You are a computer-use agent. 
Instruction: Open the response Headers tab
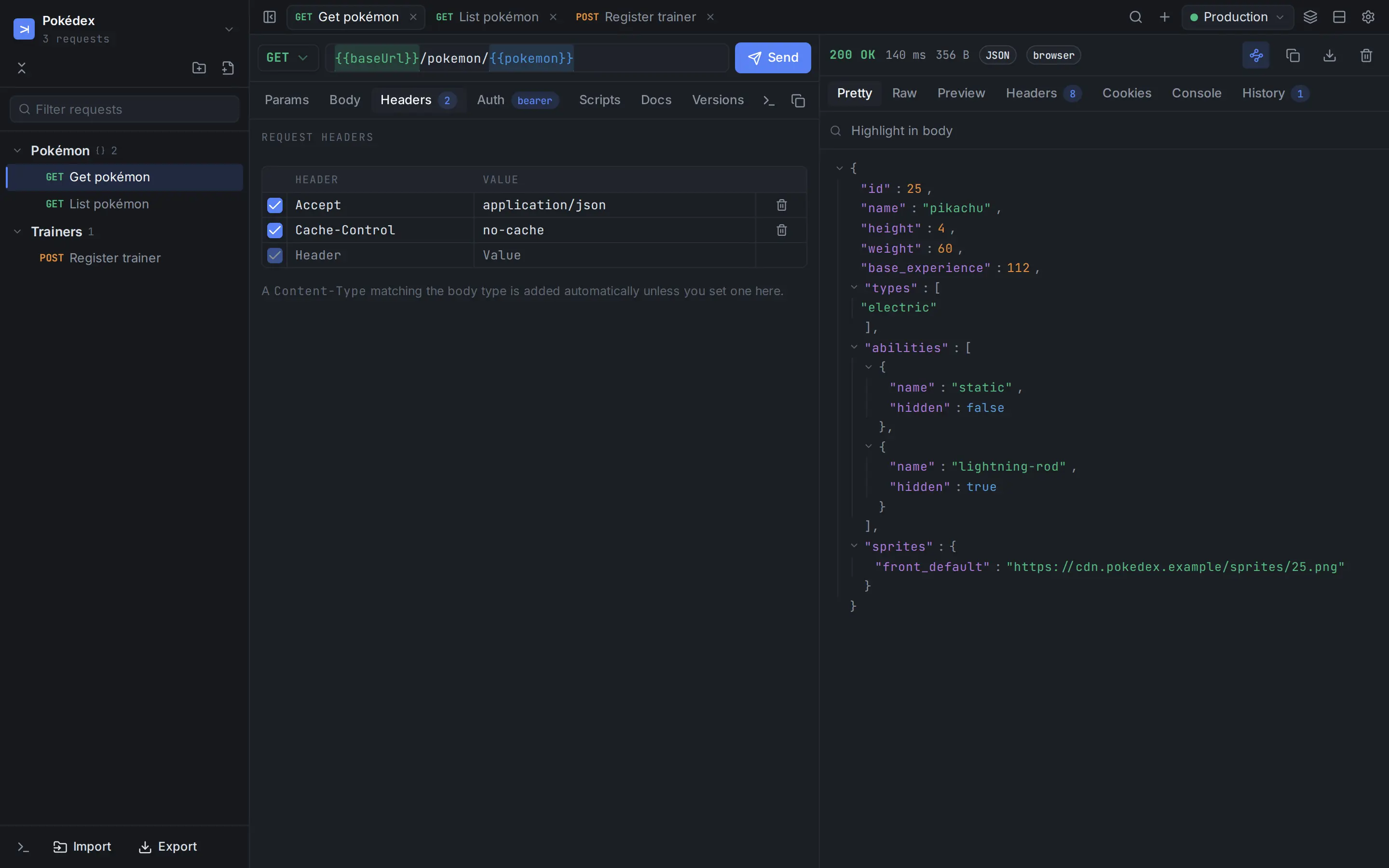click(1044, 93)
